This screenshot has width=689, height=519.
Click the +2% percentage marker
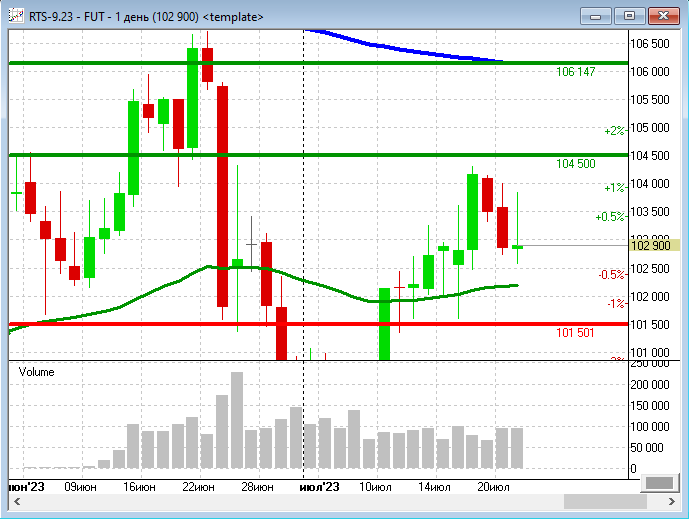tap(614, 131)
